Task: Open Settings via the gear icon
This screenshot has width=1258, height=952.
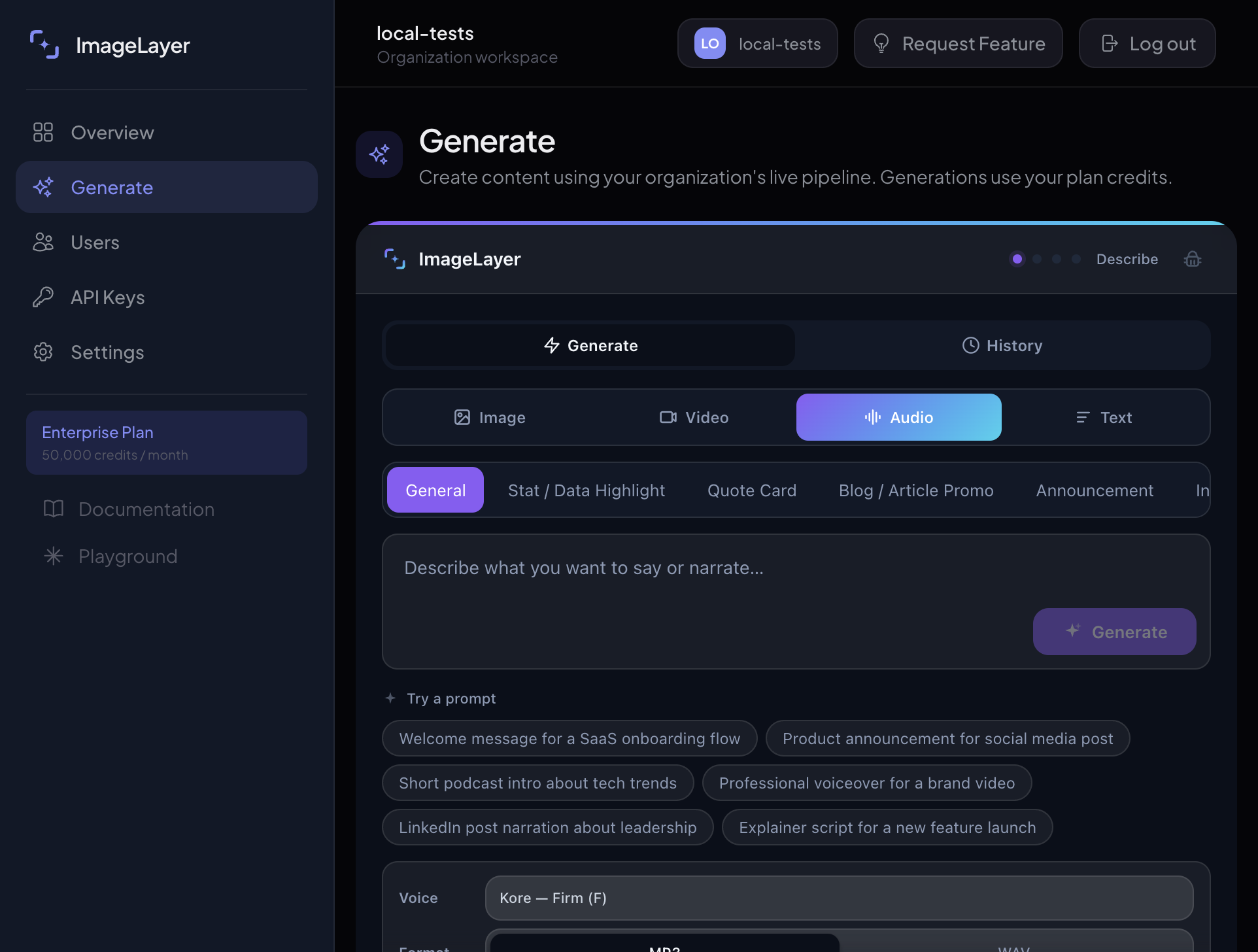Action: [x=43, y=352]
